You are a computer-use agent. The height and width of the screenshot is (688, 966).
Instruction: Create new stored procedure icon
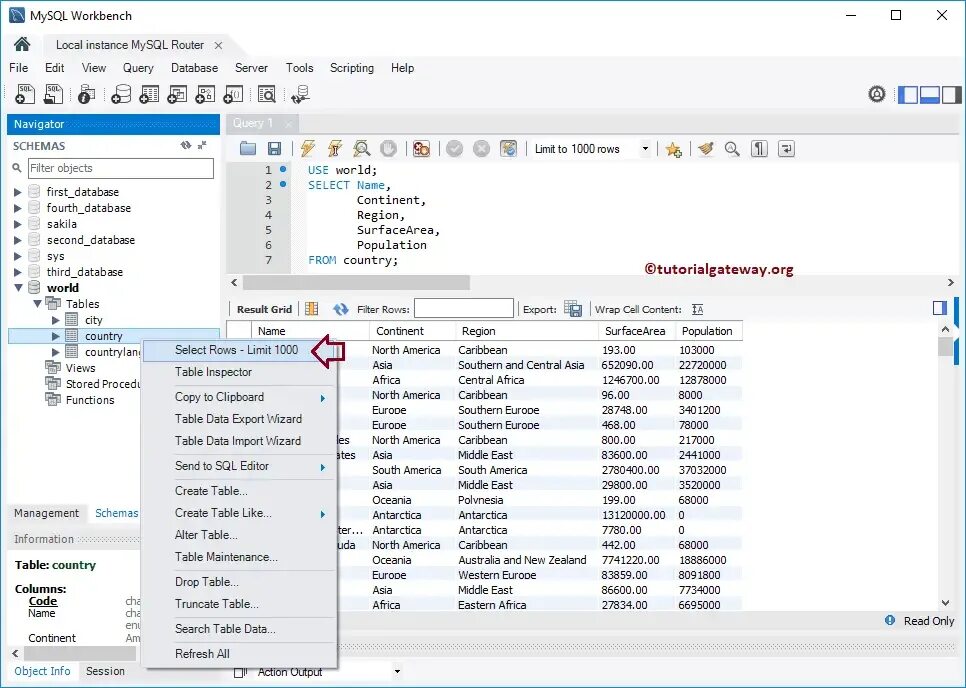click(205, 94)
